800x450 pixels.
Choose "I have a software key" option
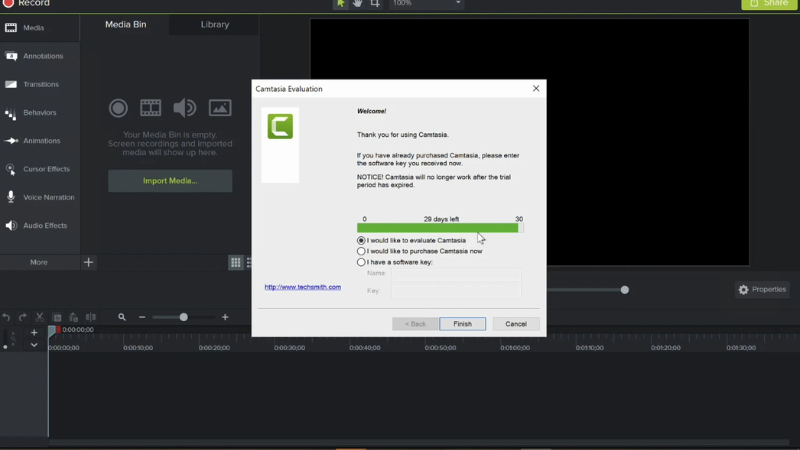pos(362,263)
